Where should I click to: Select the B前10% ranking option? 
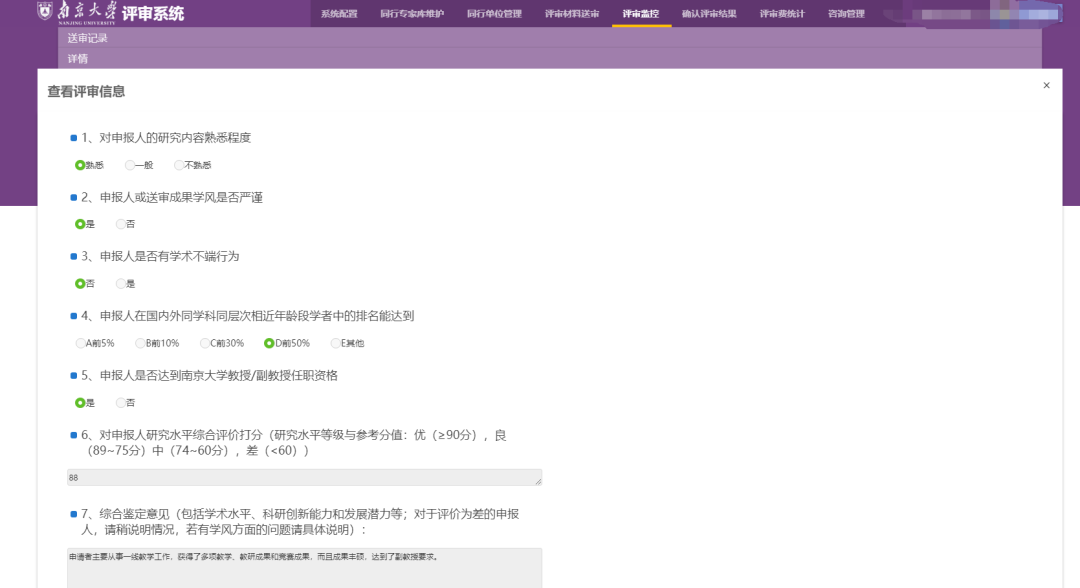point(140,342)
